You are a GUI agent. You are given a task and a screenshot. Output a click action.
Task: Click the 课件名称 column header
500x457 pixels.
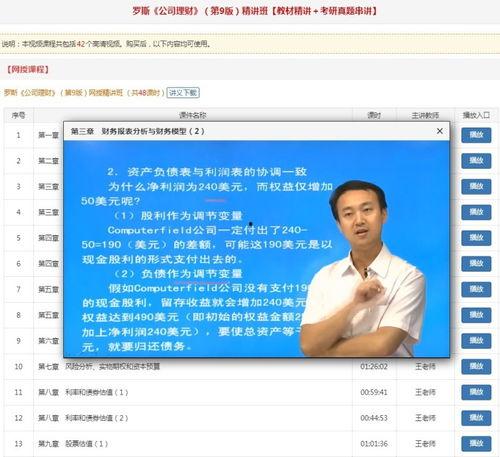click(x=193, y=115)
